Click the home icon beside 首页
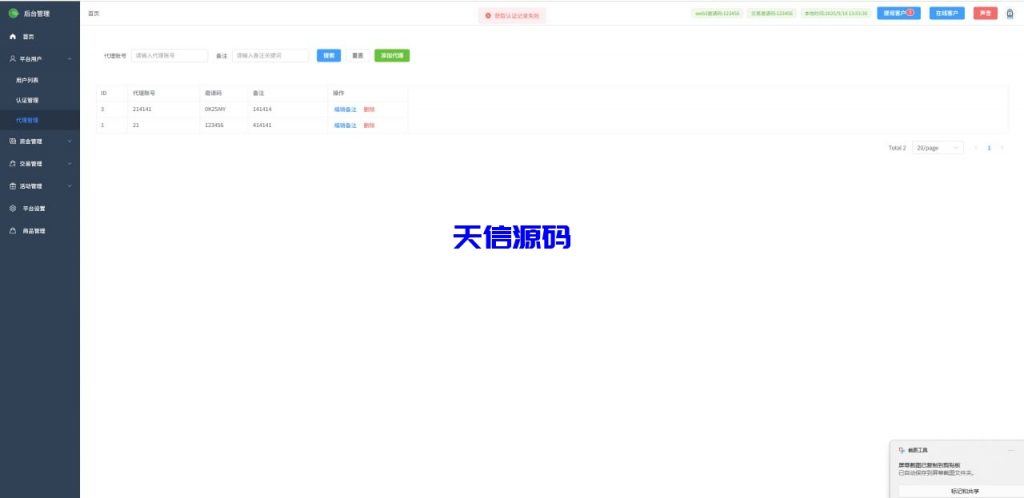Viewport: 1024px width, 498px height. click(x=13, y=36)
